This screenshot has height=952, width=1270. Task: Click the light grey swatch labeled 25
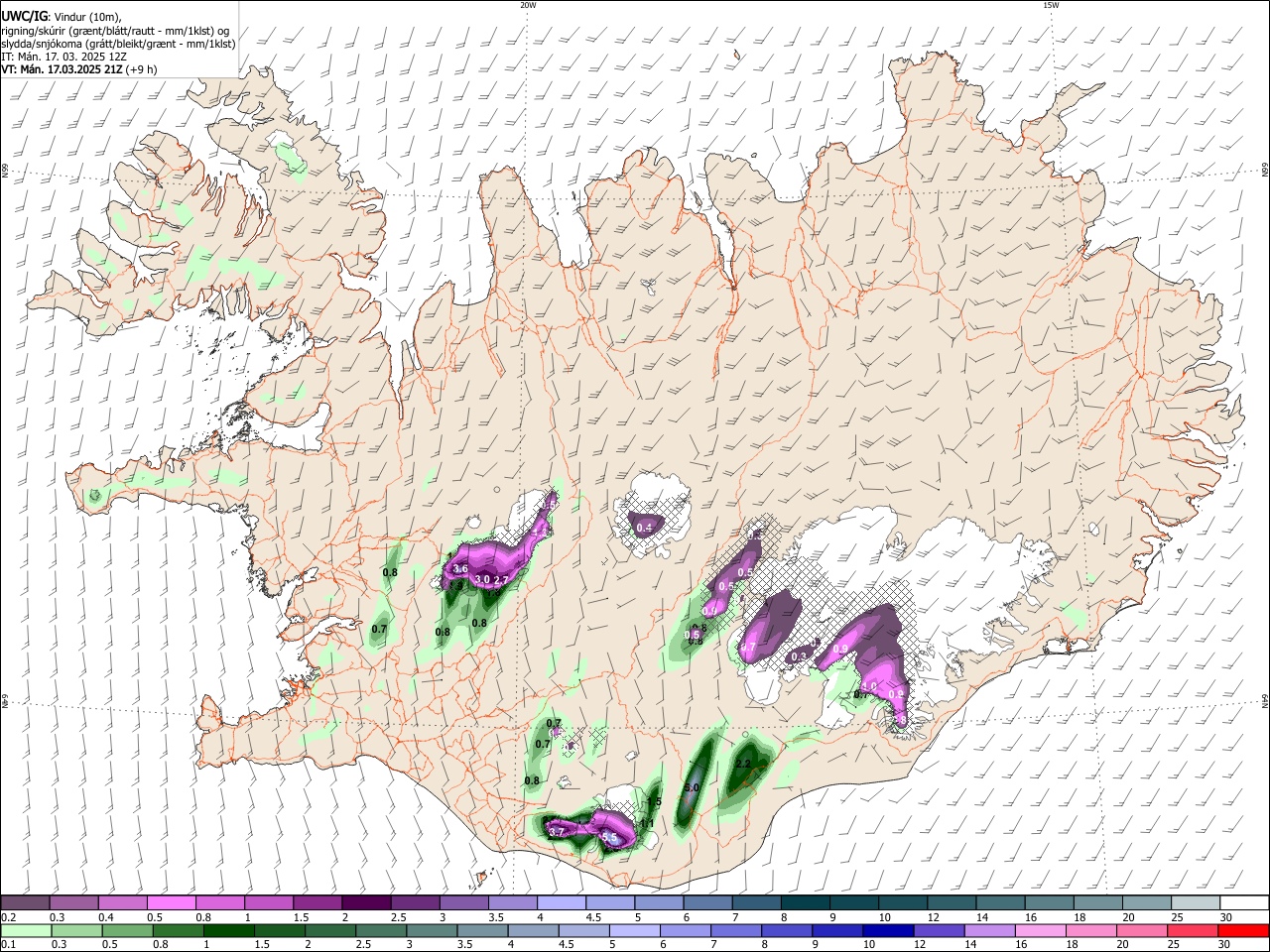click(1196, 902)
